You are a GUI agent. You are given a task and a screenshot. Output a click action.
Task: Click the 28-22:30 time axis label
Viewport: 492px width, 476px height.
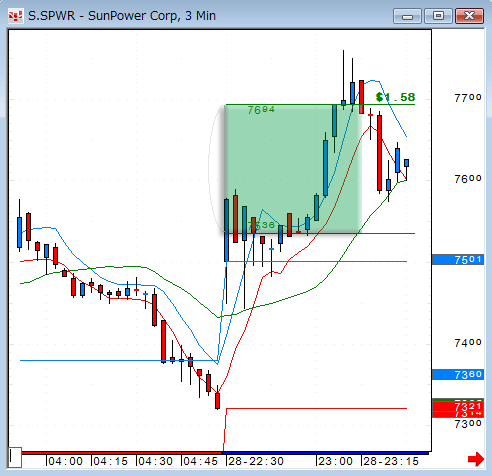click(x=256, y=461)
